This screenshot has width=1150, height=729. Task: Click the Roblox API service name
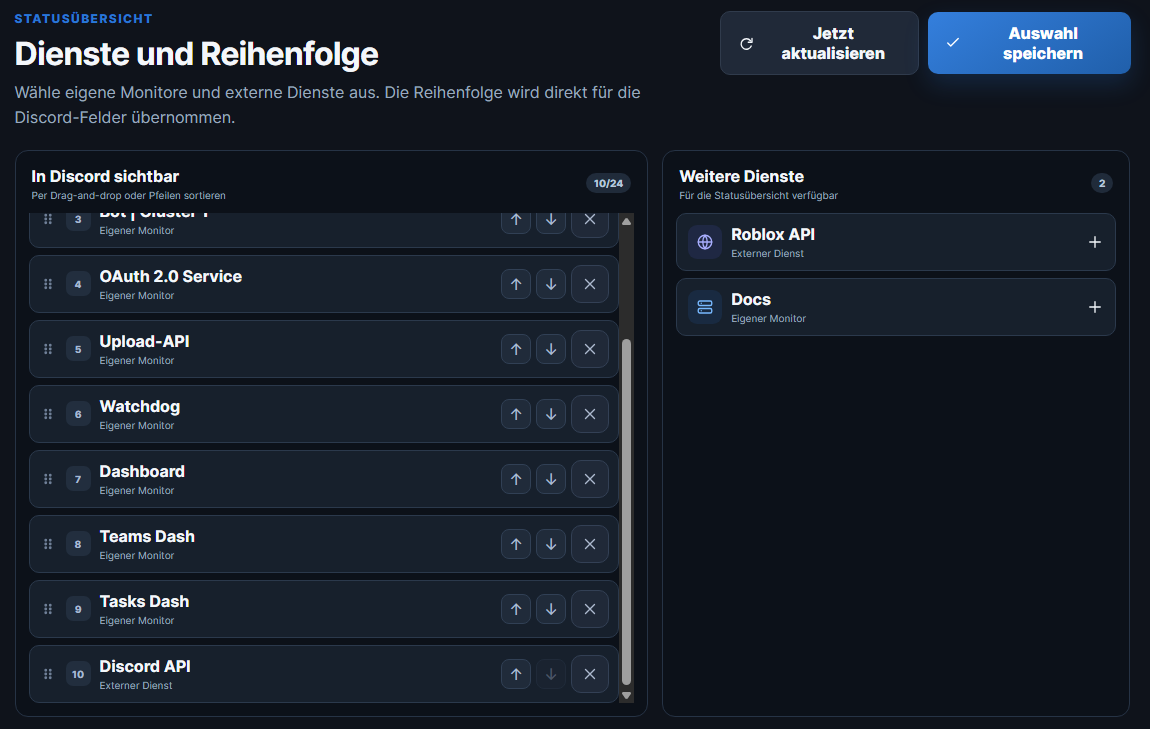pyautogui.click(x=773, y=235)
